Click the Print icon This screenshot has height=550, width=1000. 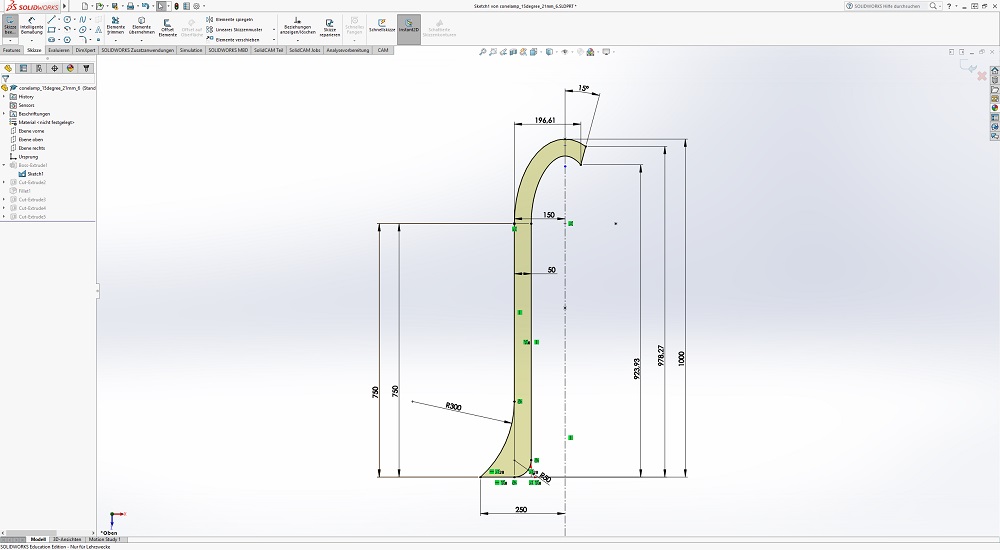pos(130,6)
